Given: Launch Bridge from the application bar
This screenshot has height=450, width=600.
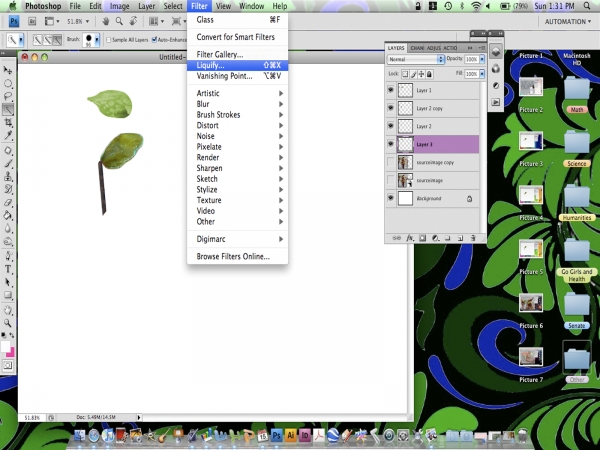Looking at the screenshot, I should (x=32, y=21).
